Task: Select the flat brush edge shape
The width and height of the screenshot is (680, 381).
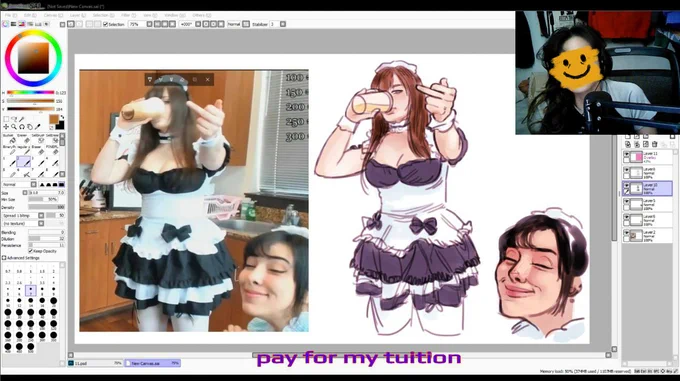Action: coord(62,185)
